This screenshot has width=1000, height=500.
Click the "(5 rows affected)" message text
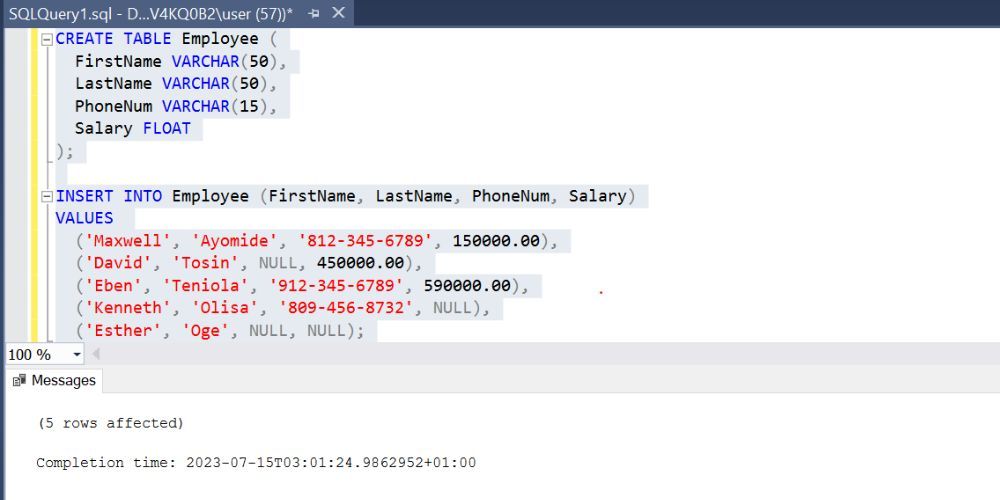pyautogui.click(x=110, y=423)
